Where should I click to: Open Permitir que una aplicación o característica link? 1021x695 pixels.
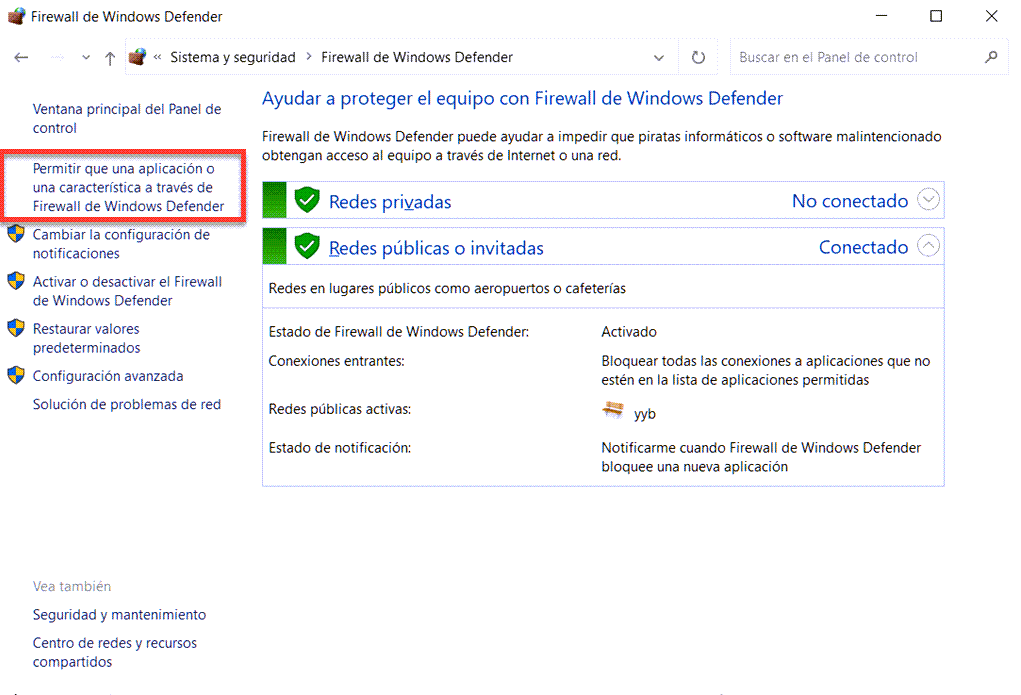[x=128, y=188]
